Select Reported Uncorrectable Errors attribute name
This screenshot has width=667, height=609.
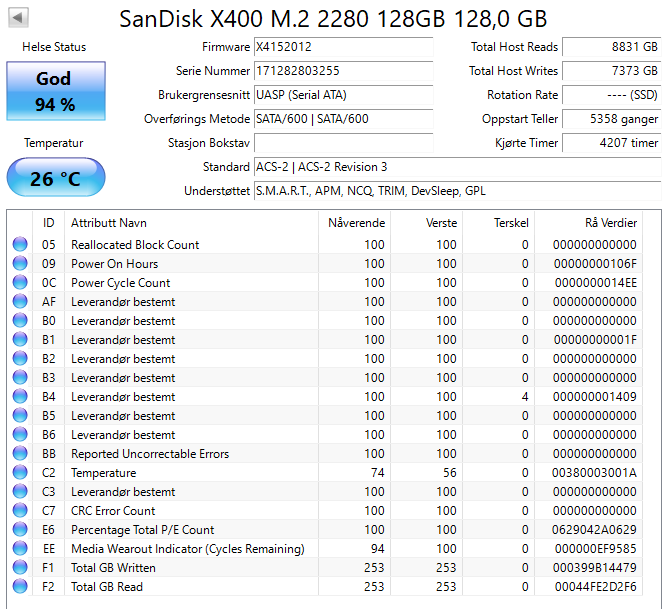tap(150, 453)
